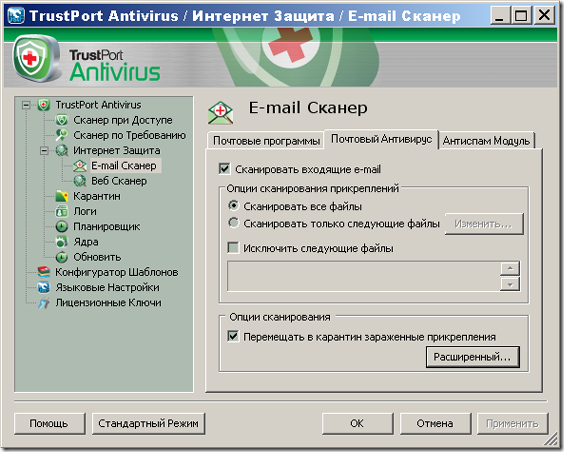Click the Карантин folder icon
The height and width of the screenshot is (452, 564).
(62, 196)
